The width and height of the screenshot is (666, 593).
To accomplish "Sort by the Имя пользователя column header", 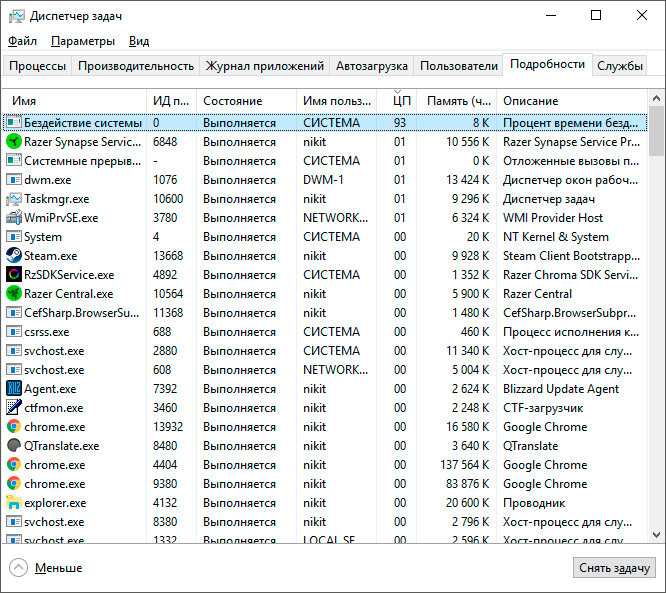I will [336, 101].
